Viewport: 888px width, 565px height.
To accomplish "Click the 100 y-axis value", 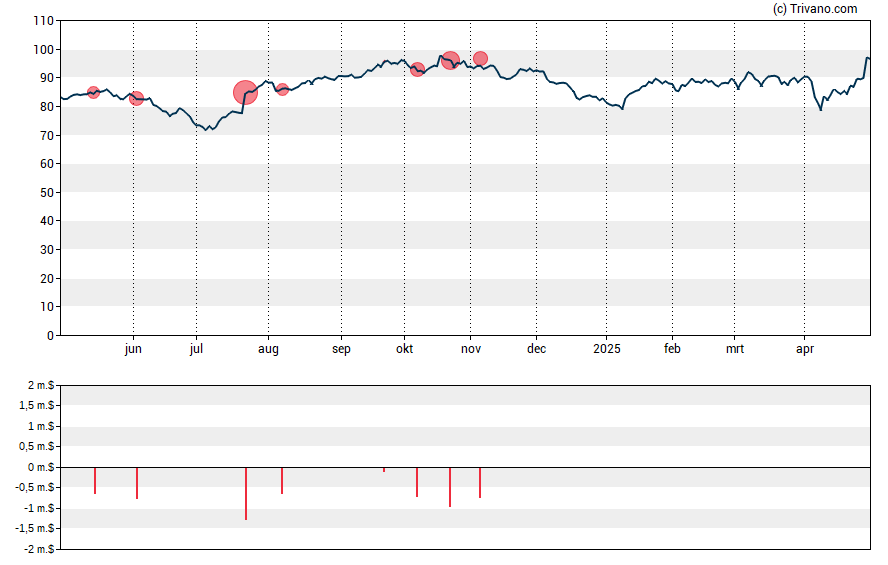I will pyautogui.click(x=44, y=50).
